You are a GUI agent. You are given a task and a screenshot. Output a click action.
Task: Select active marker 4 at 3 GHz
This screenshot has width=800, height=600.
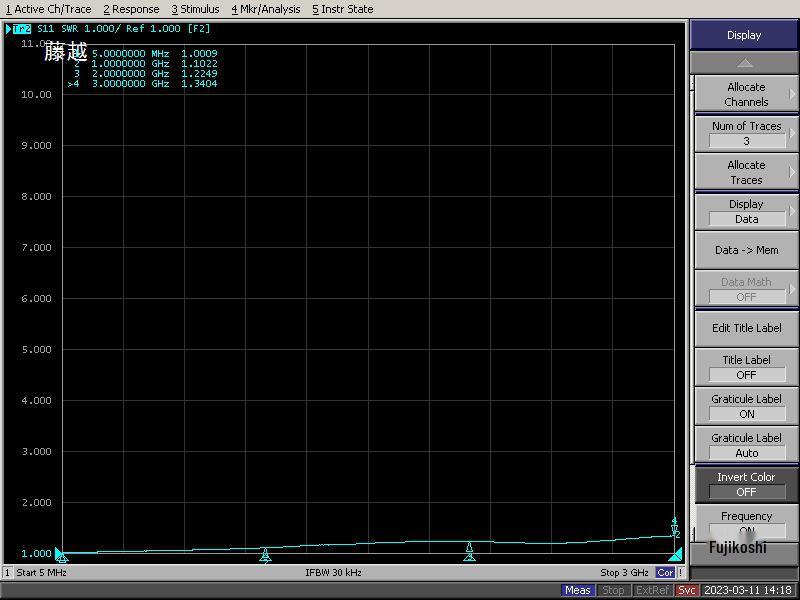click(674, 527)
